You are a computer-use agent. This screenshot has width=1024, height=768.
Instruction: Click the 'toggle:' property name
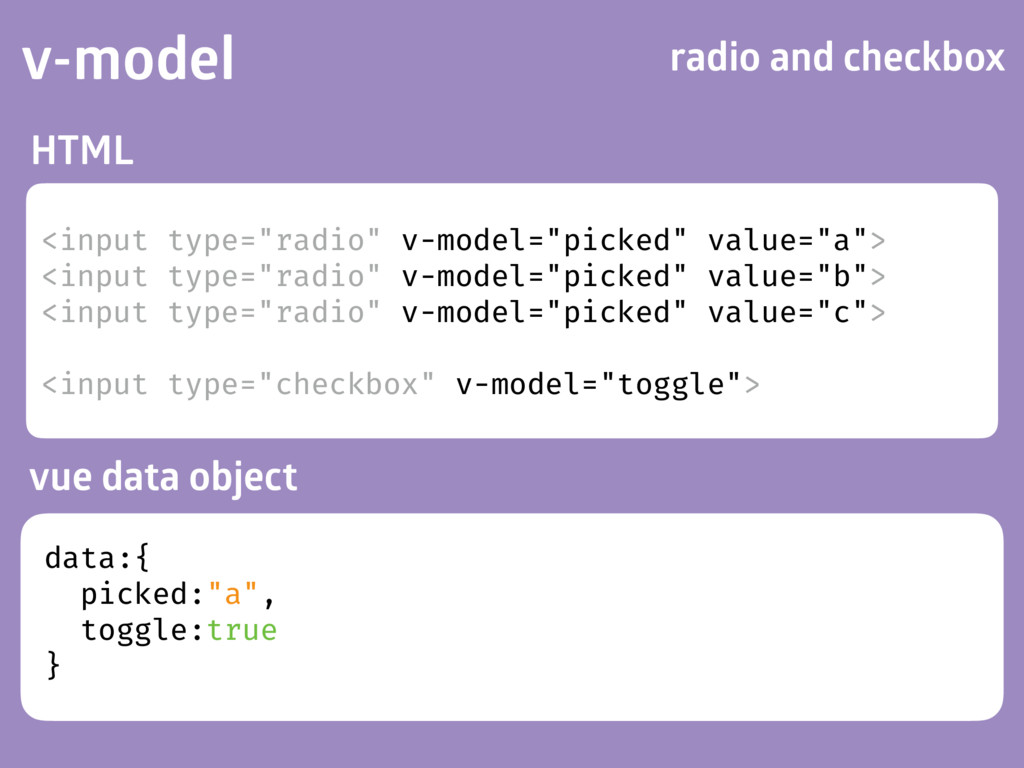pos(143,631)
